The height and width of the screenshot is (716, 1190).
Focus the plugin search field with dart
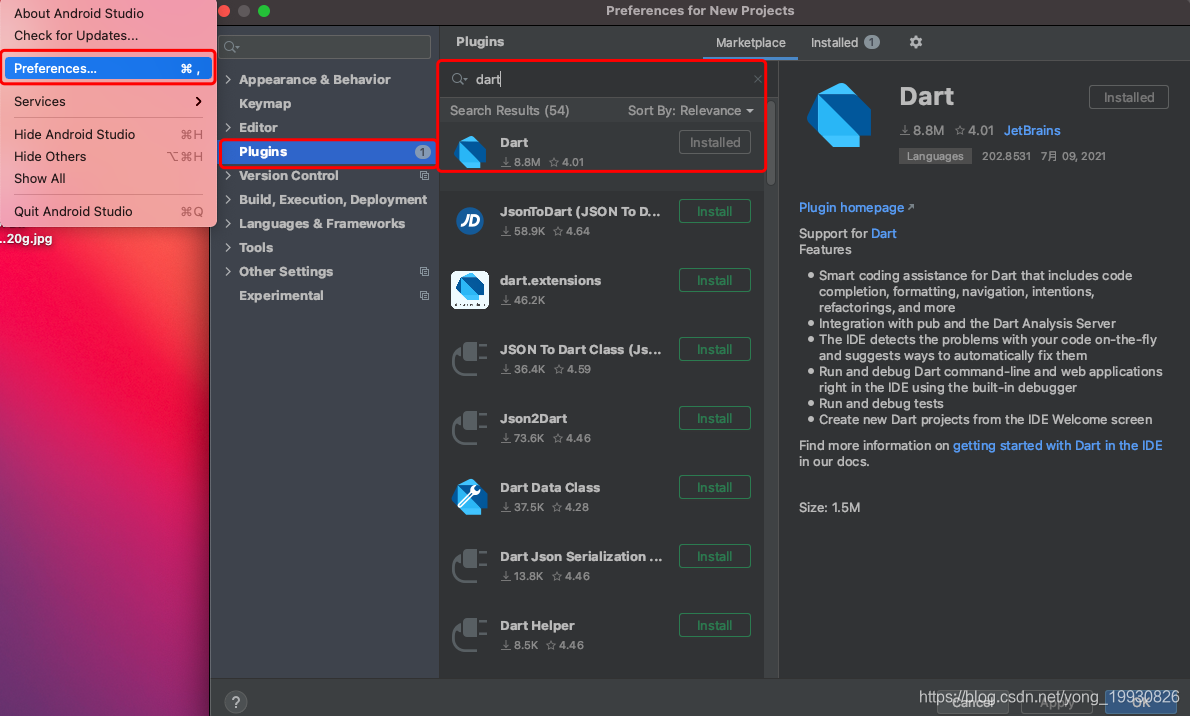click(603, 79)
